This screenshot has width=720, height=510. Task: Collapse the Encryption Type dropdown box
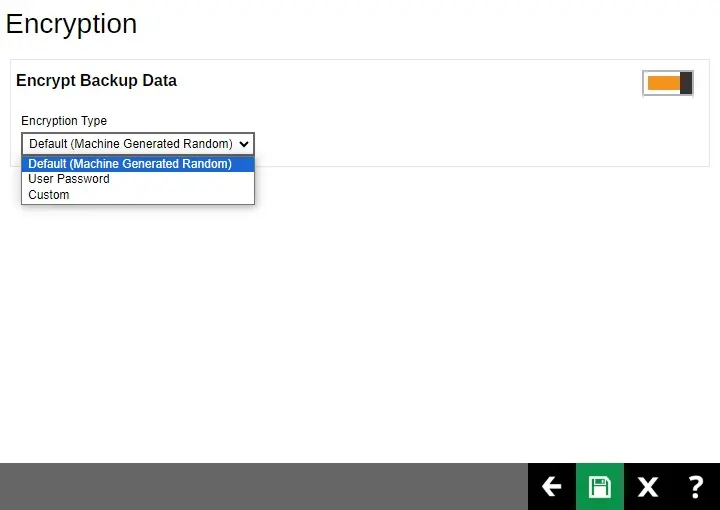coord(137,144)
